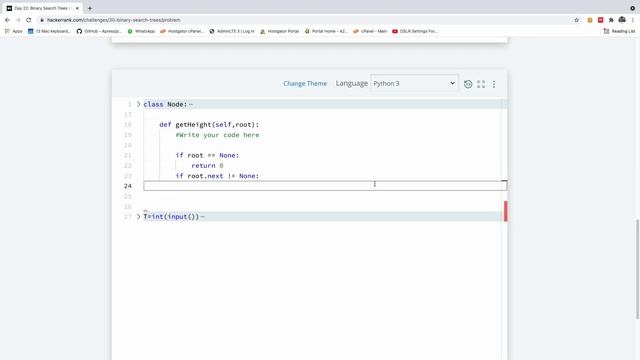640x360 pixels.
Task: Open the Extensions puzzle menu
Action: 611,20
